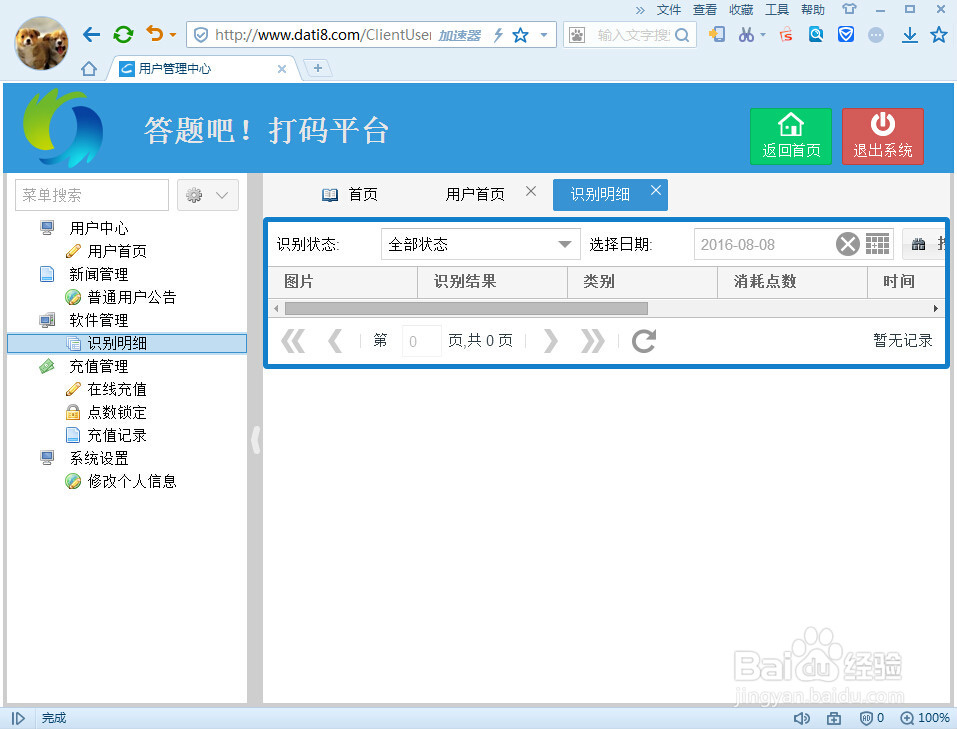957x729 pixels.
Task: Select 在线充值 in the left menu
Action: point(117,389)
